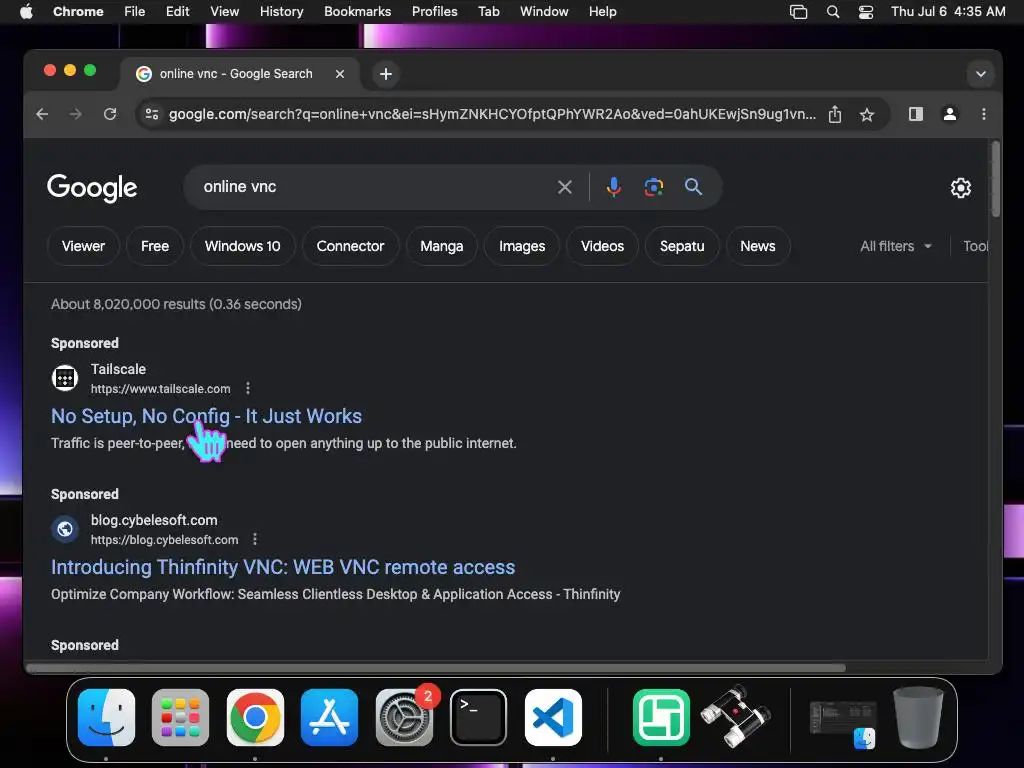Viewport: 1024px width, 768px height.
Task: Open Control Center in menu bar
Action: (866, 12)
